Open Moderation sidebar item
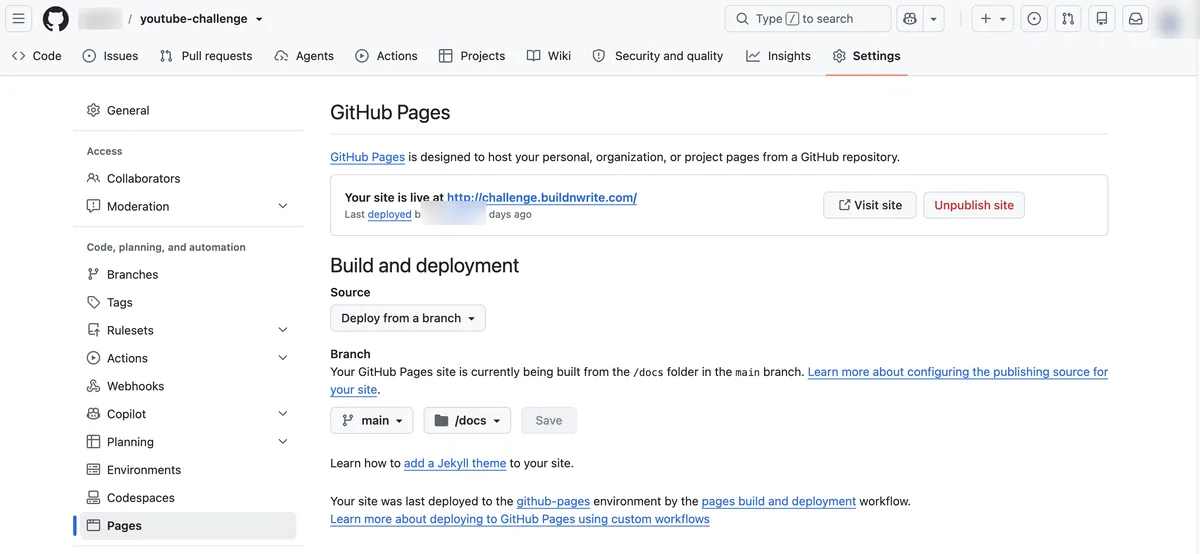Screen dimensions: 1200x554 pyautogui.click(x=138, y=206)
